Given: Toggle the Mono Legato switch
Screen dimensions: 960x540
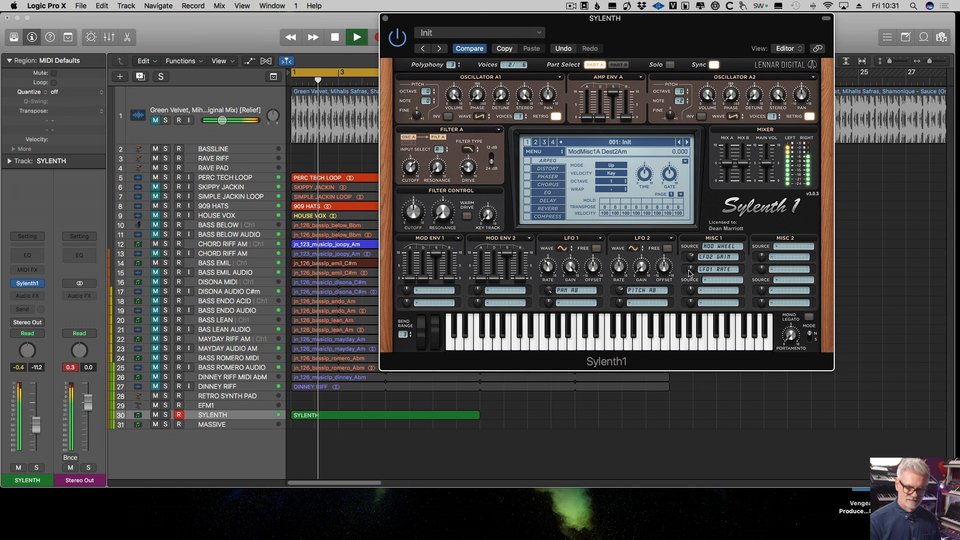Looking at the screenshot, I should pyautogui.click(x=808, y=317).
